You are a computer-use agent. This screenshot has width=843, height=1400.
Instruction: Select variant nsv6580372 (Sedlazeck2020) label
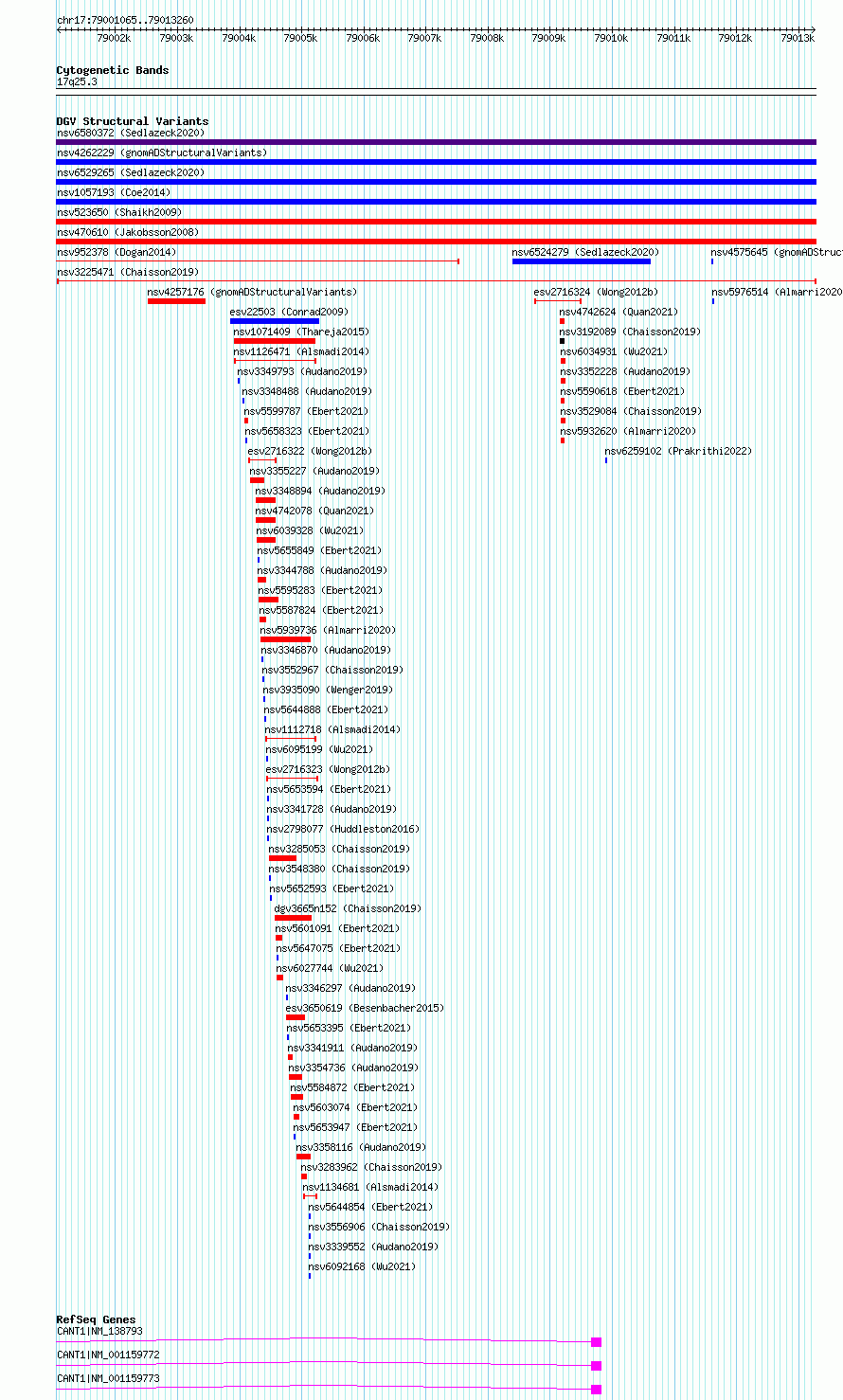tap(131, 133)
